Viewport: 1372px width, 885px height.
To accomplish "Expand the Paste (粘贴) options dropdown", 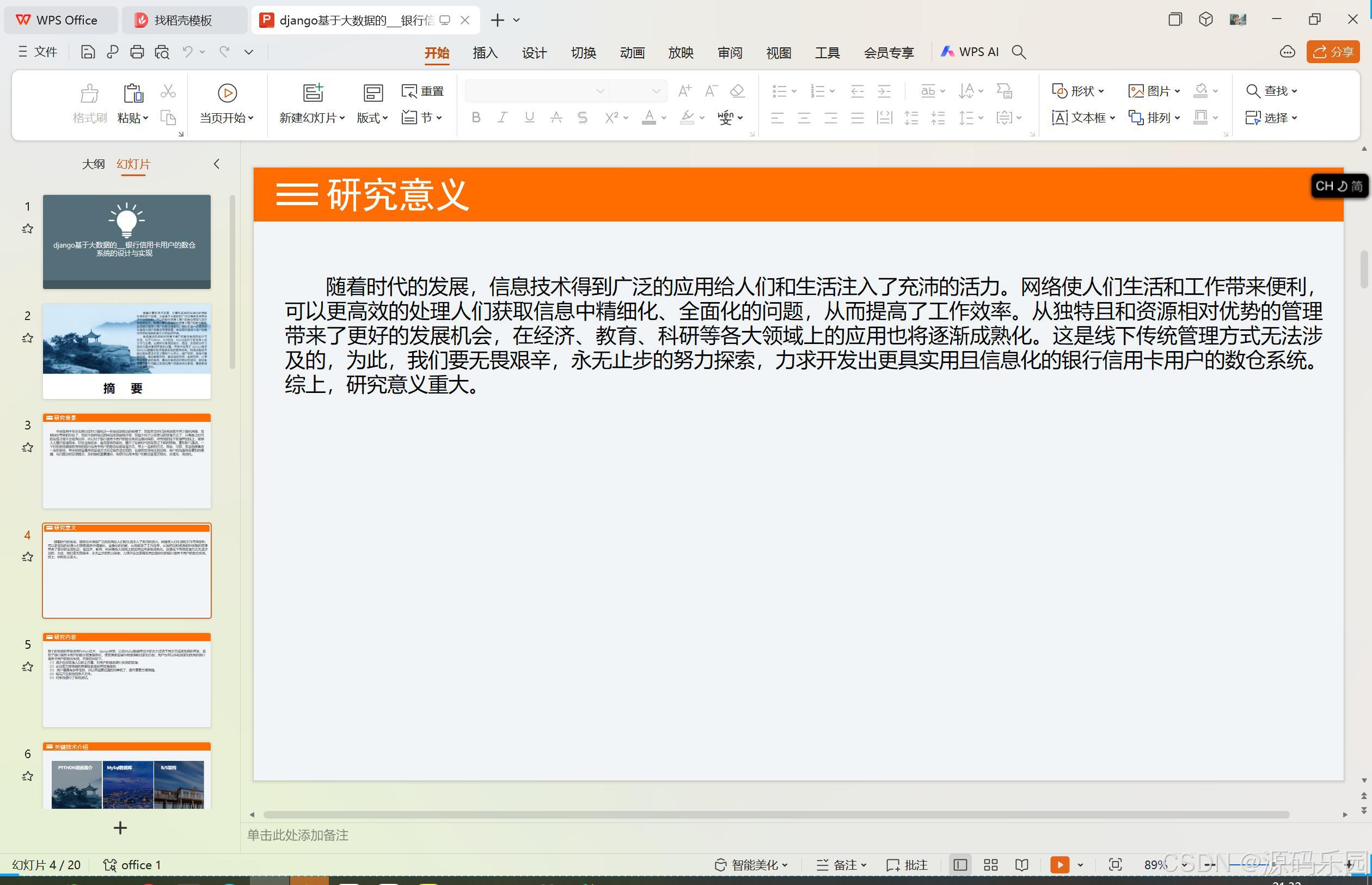I will coord(146,118).
